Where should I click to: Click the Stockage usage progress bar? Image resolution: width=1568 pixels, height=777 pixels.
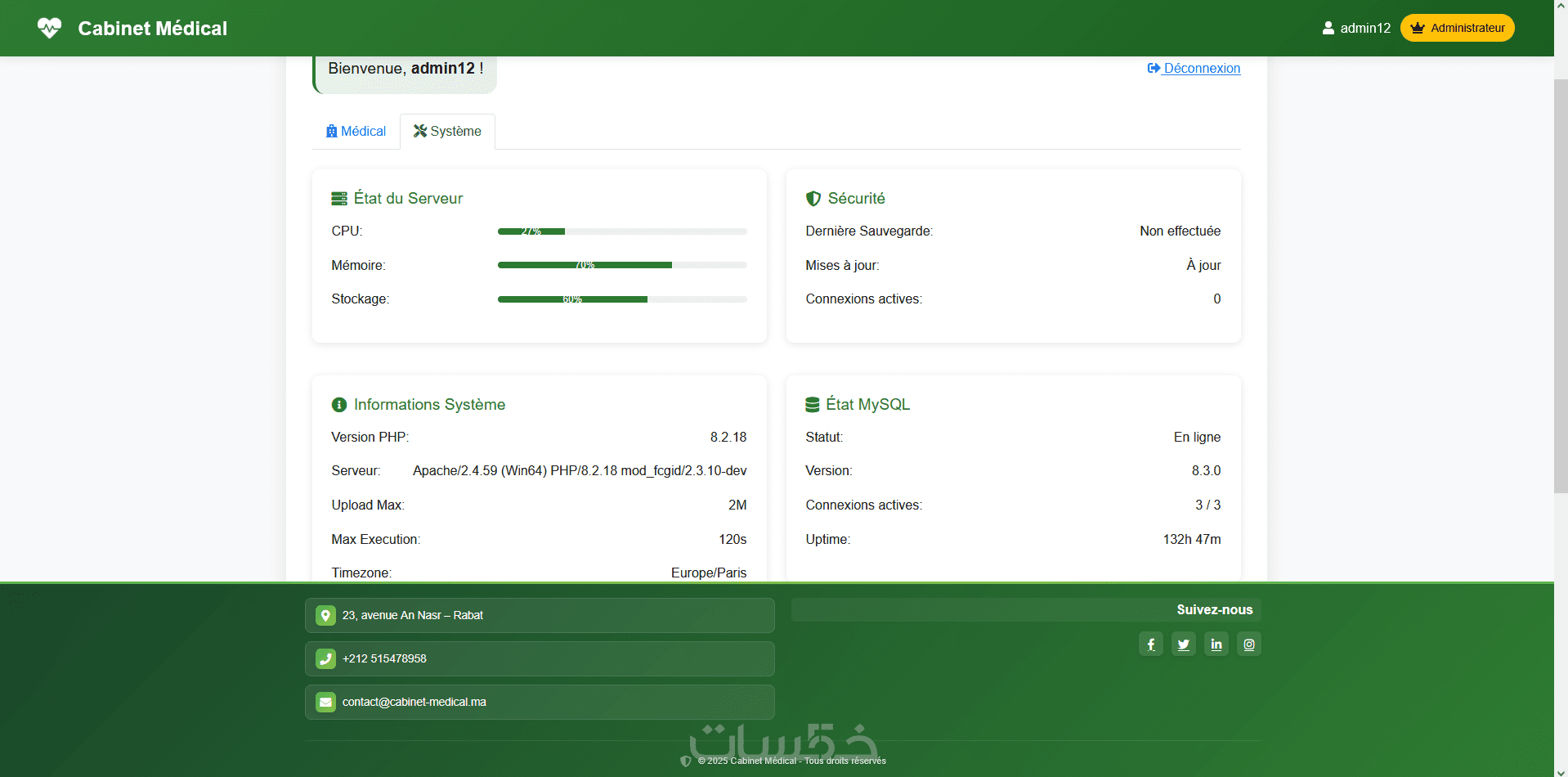click(x=622, y=299)
